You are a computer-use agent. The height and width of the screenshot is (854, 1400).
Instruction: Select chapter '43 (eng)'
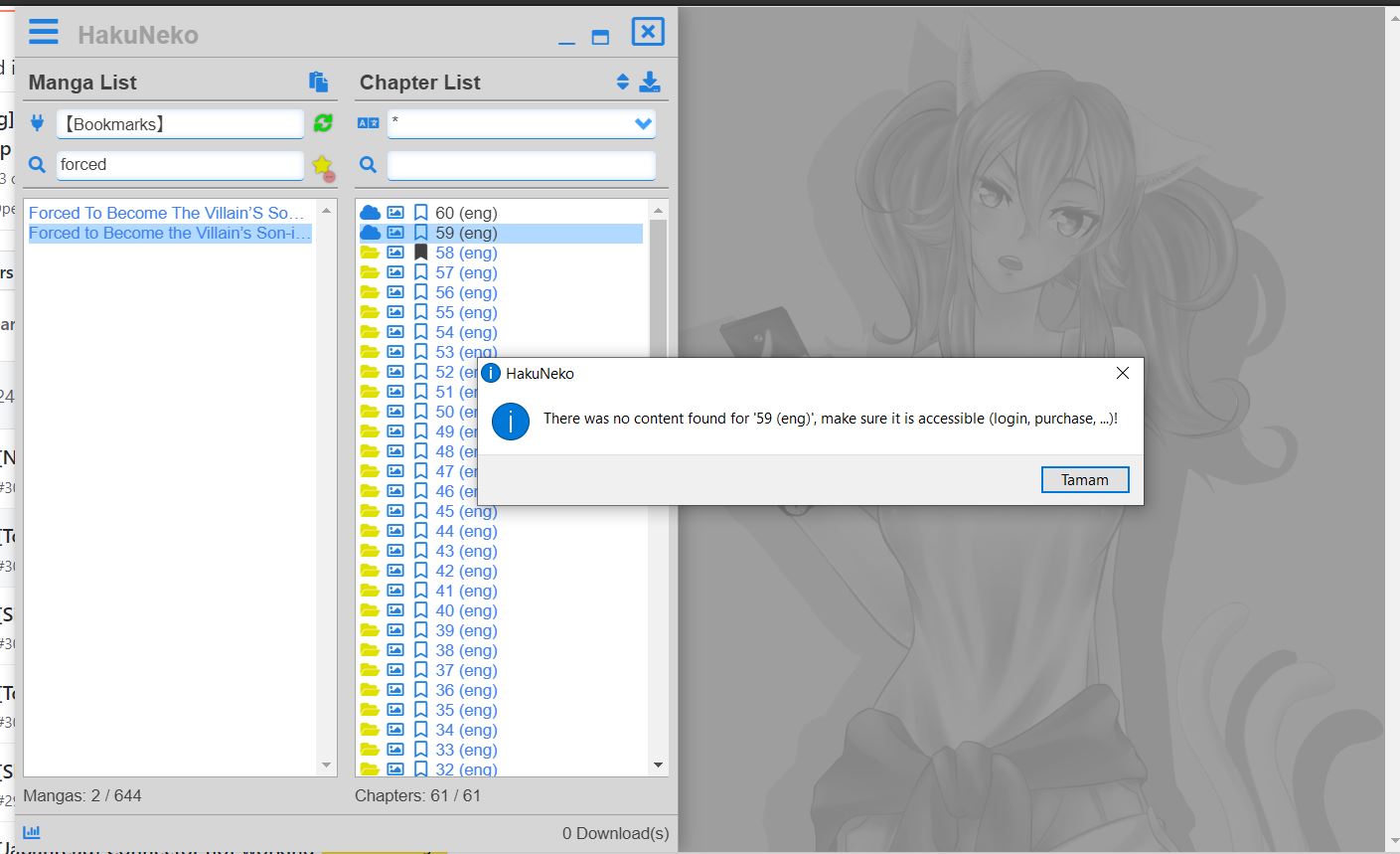click(x=466, y=551)
